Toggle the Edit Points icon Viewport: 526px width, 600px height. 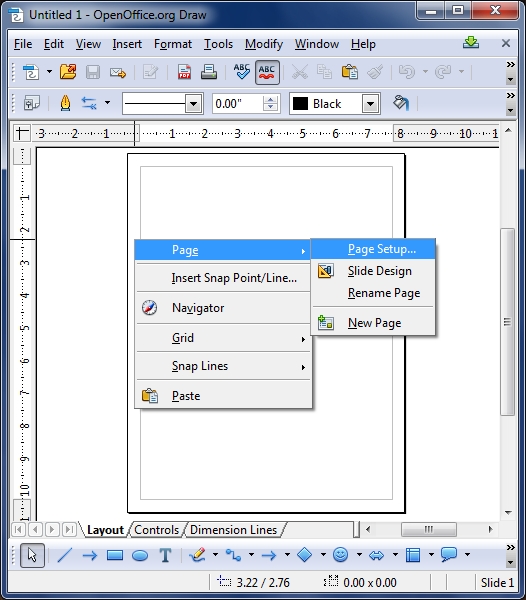[32, 103]
